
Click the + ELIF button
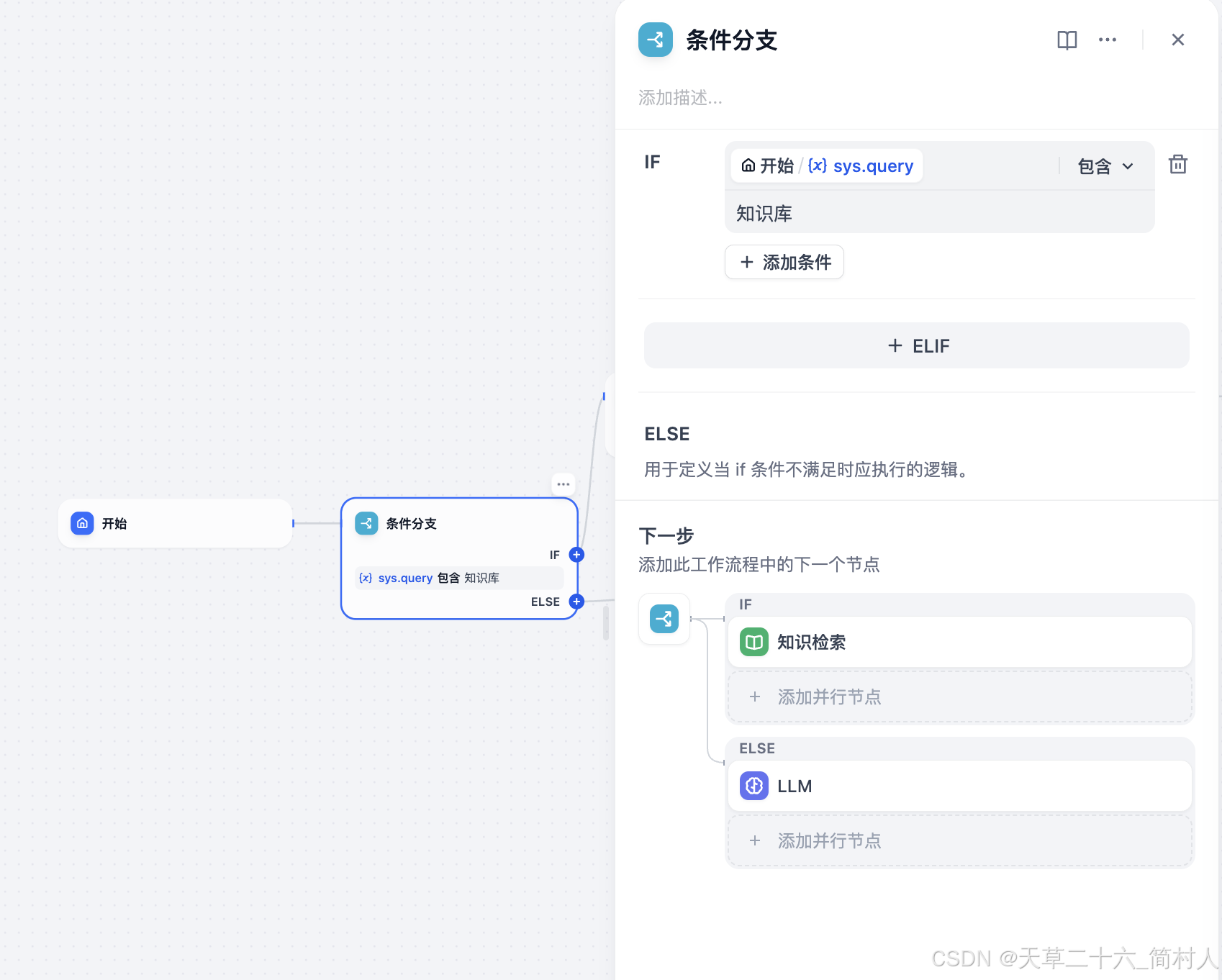[916, 345]
